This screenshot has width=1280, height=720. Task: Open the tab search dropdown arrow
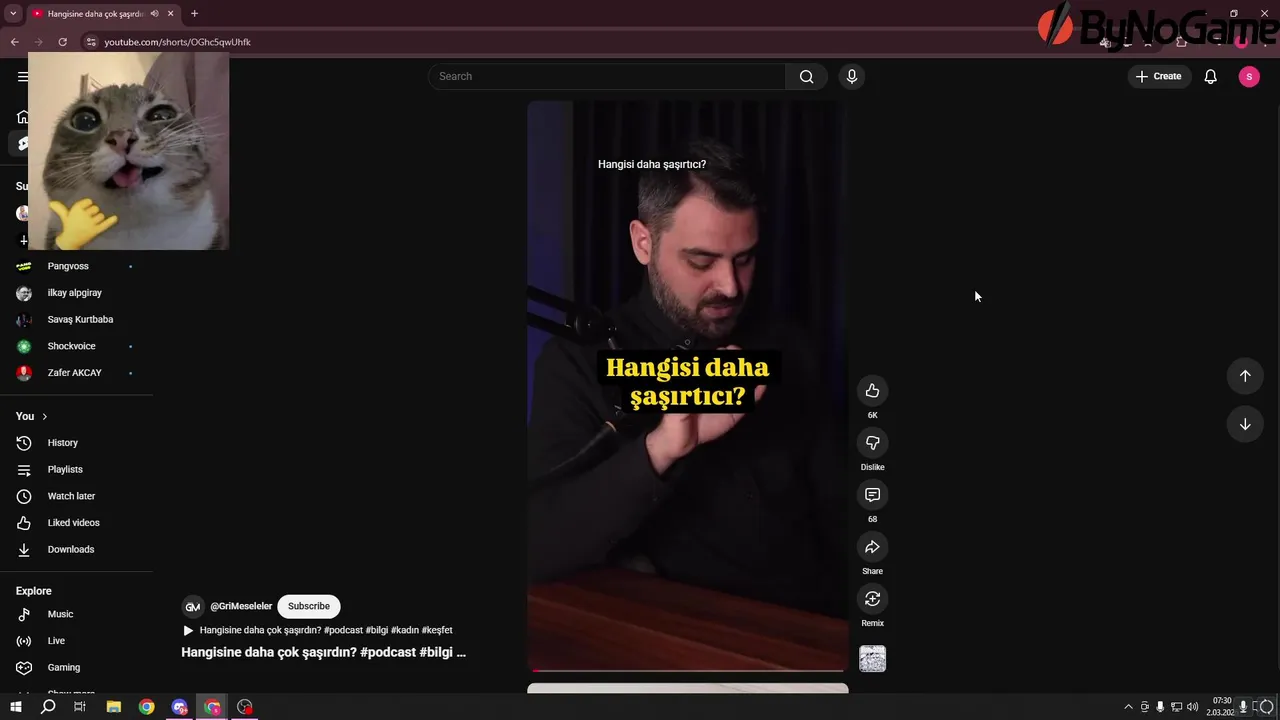click(13, 14)
